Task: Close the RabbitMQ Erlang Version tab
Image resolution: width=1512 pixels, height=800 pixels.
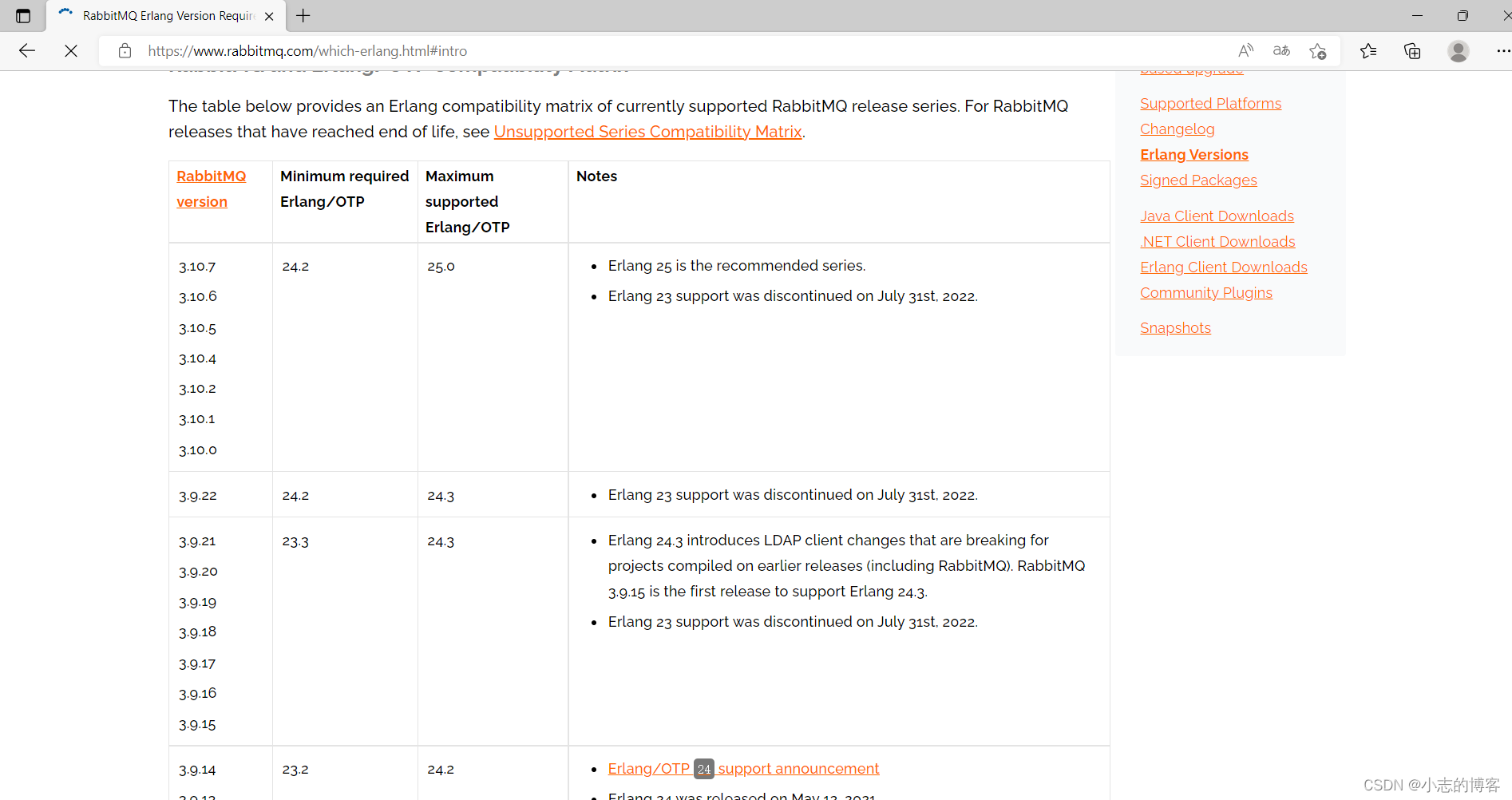Action: [269, 16]
